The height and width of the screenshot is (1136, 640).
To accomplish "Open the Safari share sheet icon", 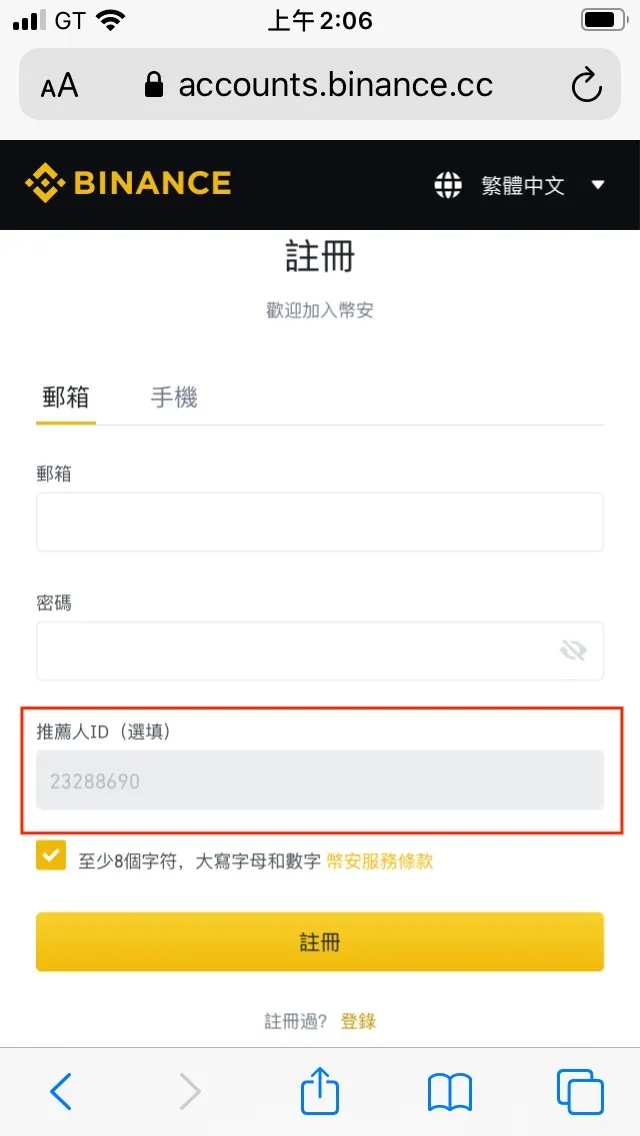I will tap(319, 1091).
